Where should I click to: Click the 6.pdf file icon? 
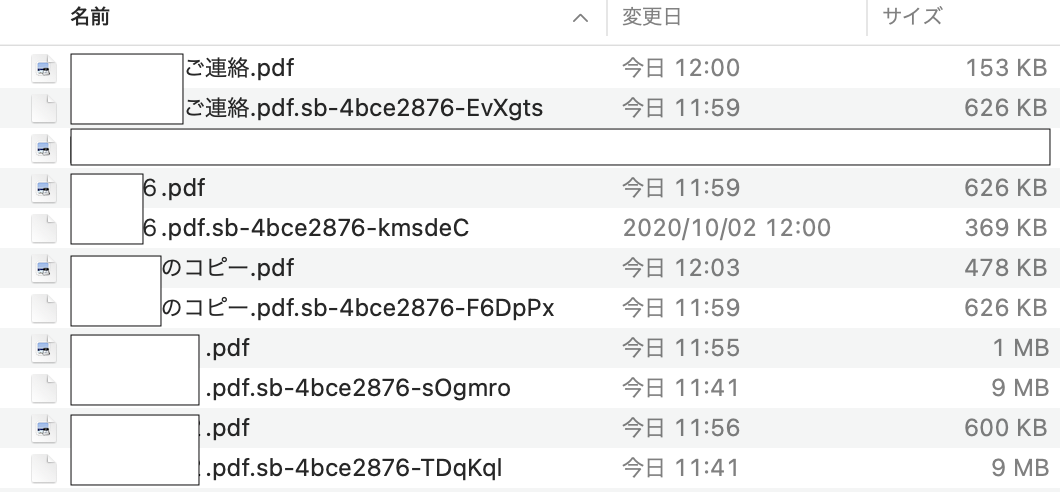click(45, 188)
